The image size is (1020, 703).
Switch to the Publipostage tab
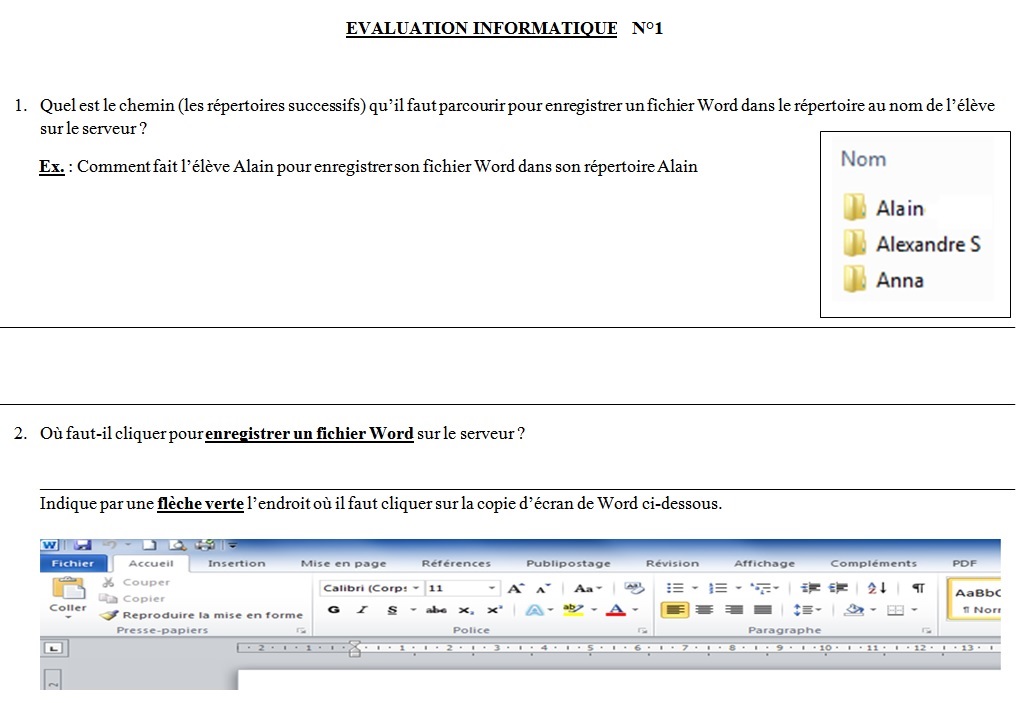click(569, 563)
